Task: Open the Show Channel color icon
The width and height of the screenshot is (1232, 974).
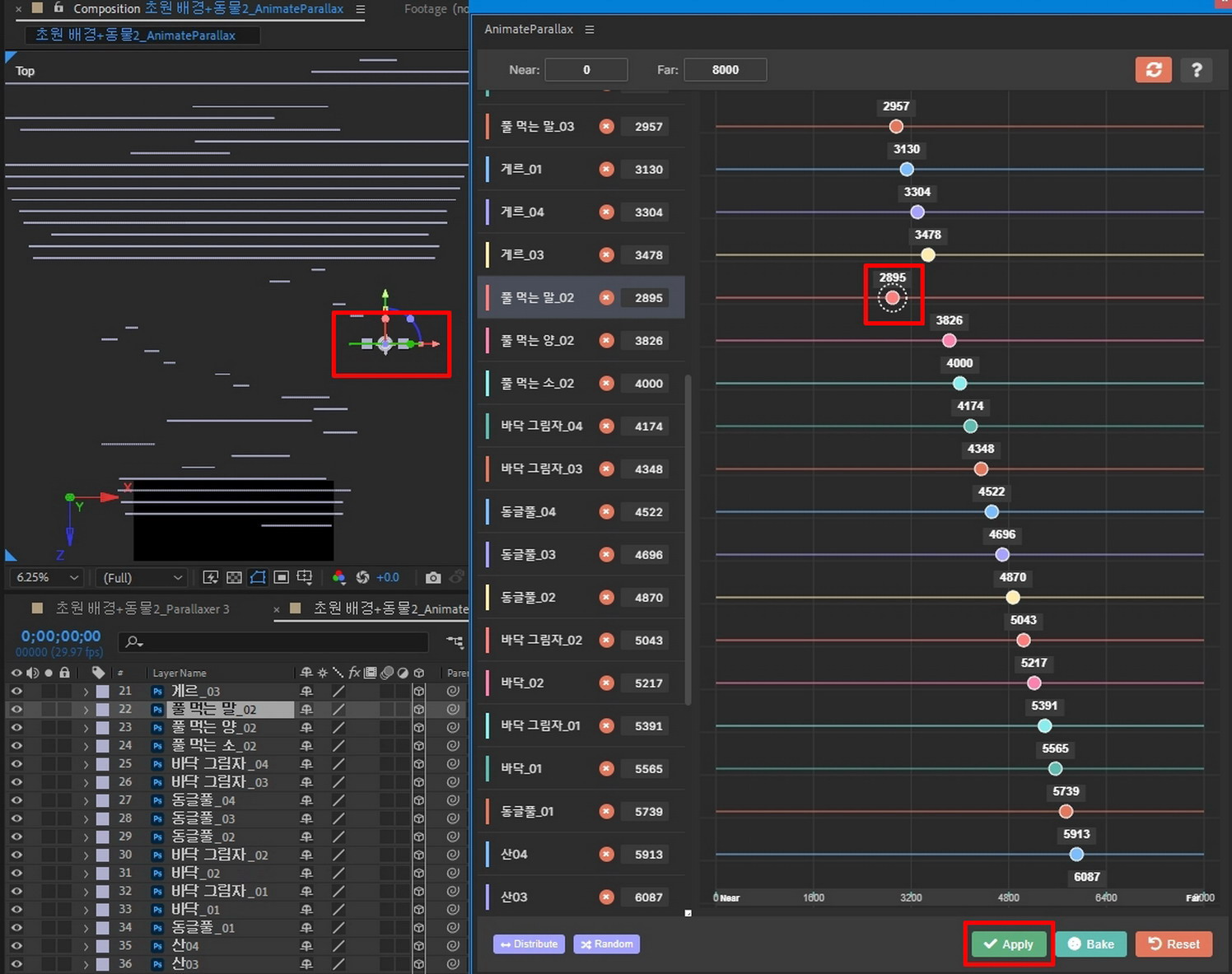Action: [x=338, y=577]
